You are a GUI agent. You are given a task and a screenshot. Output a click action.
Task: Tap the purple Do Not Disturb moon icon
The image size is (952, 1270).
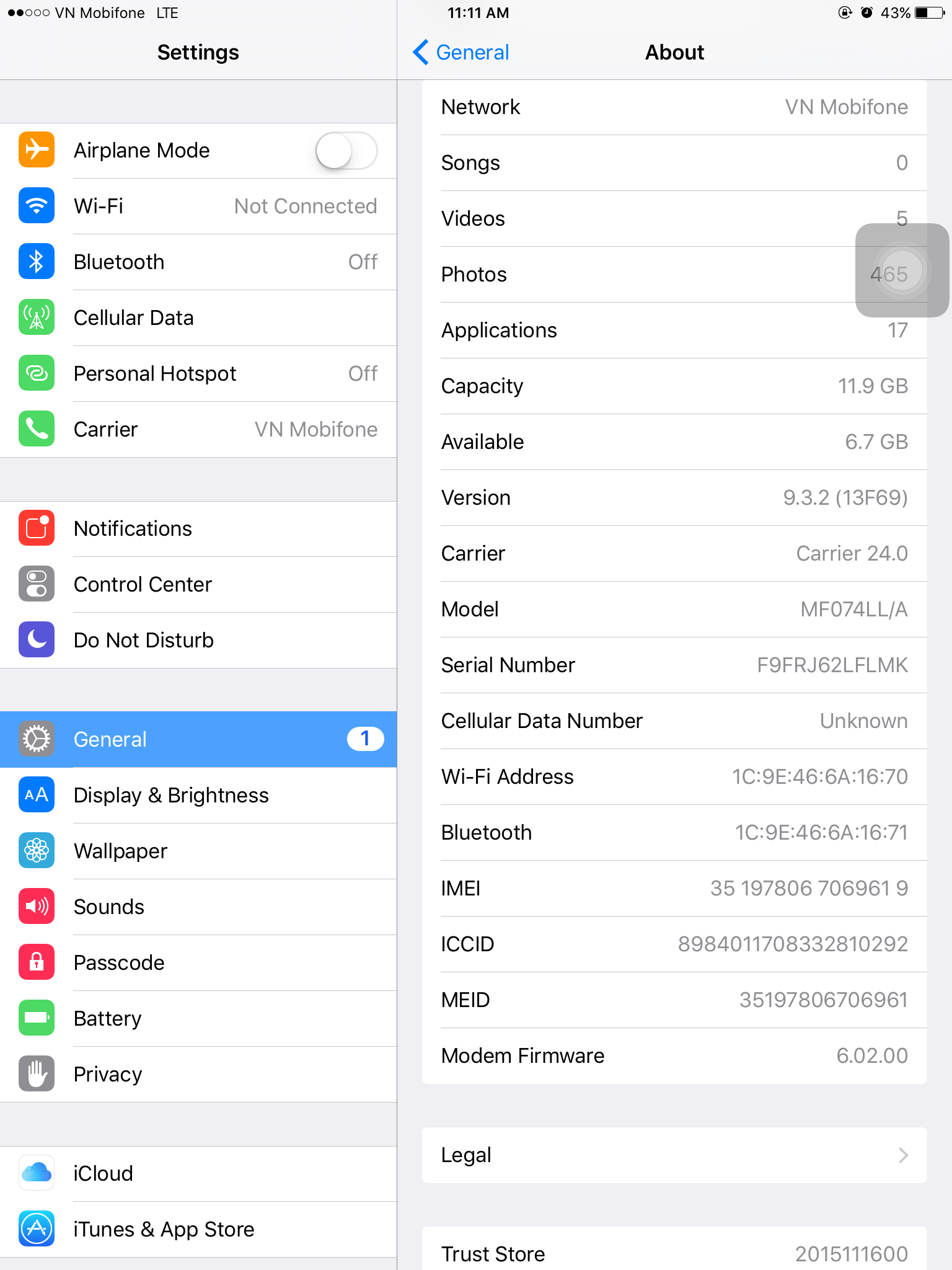[37, 640]
